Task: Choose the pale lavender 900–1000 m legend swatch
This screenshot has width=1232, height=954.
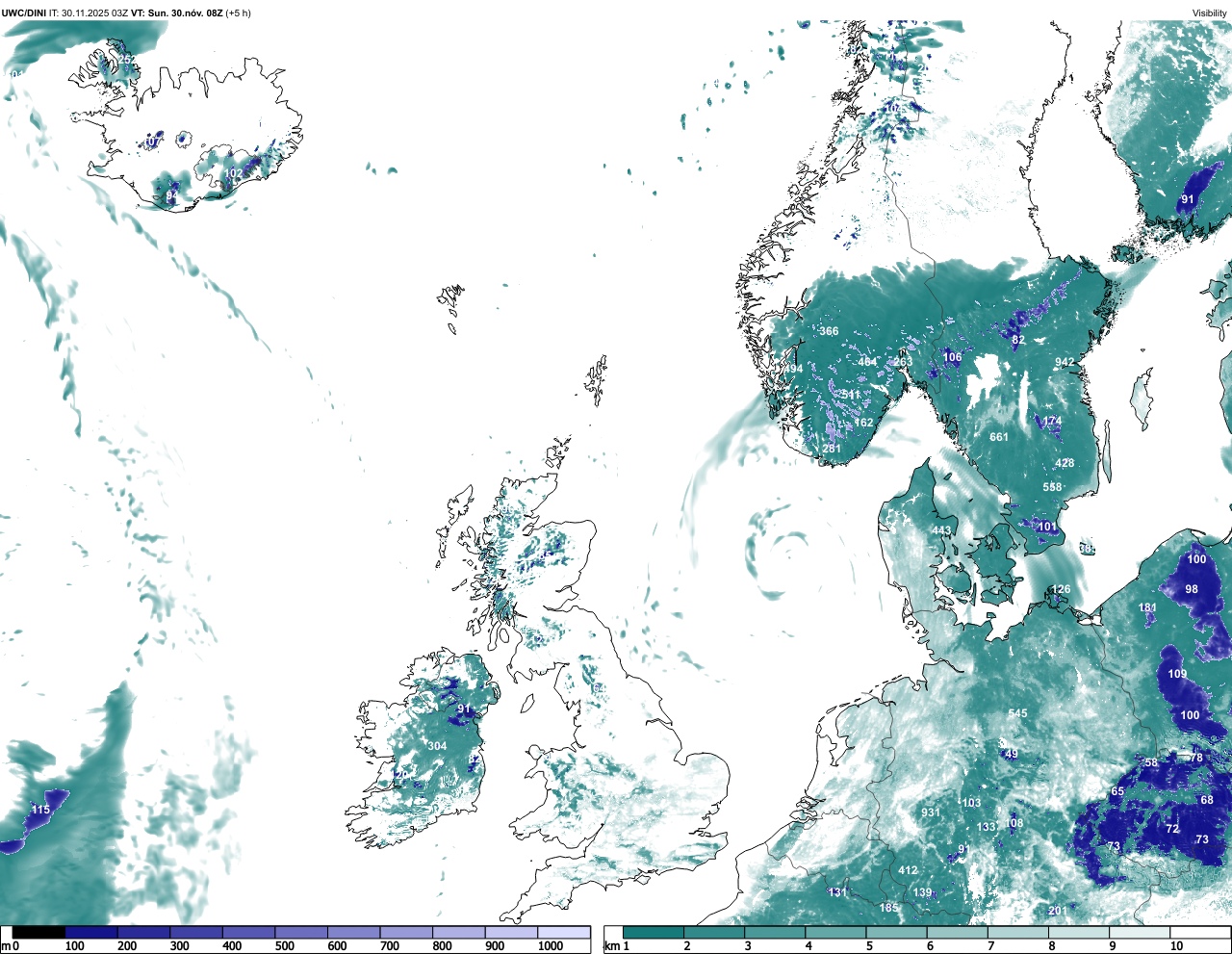Action: click(511, 932)
